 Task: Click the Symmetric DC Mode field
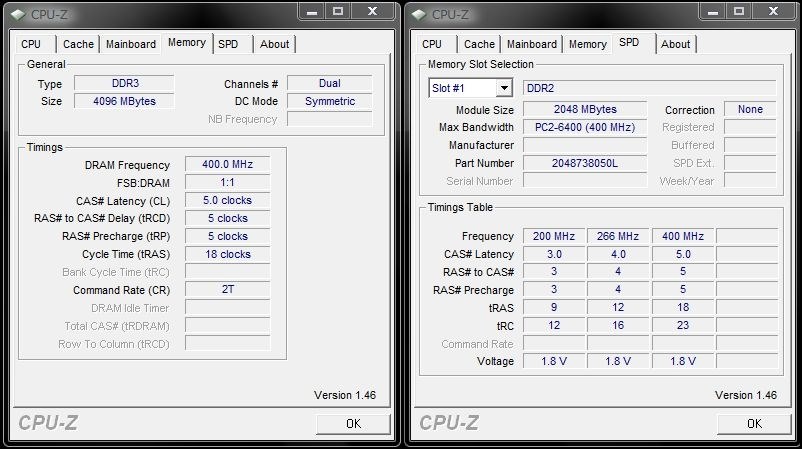[x=329, y=101]
